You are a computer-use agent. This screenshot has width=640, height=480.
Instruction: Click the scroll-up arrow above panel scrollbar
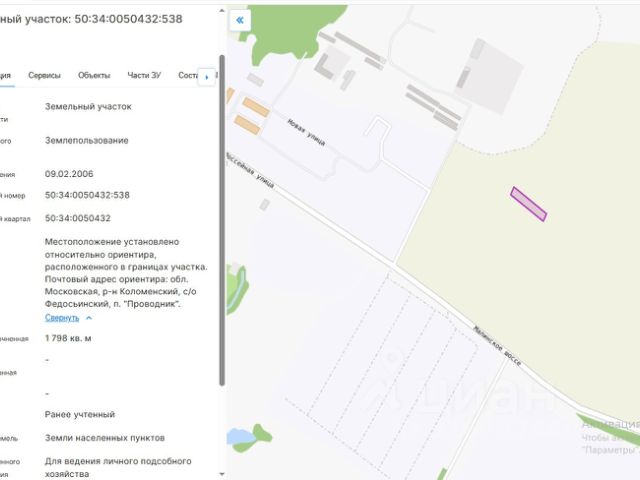(222, 11)
